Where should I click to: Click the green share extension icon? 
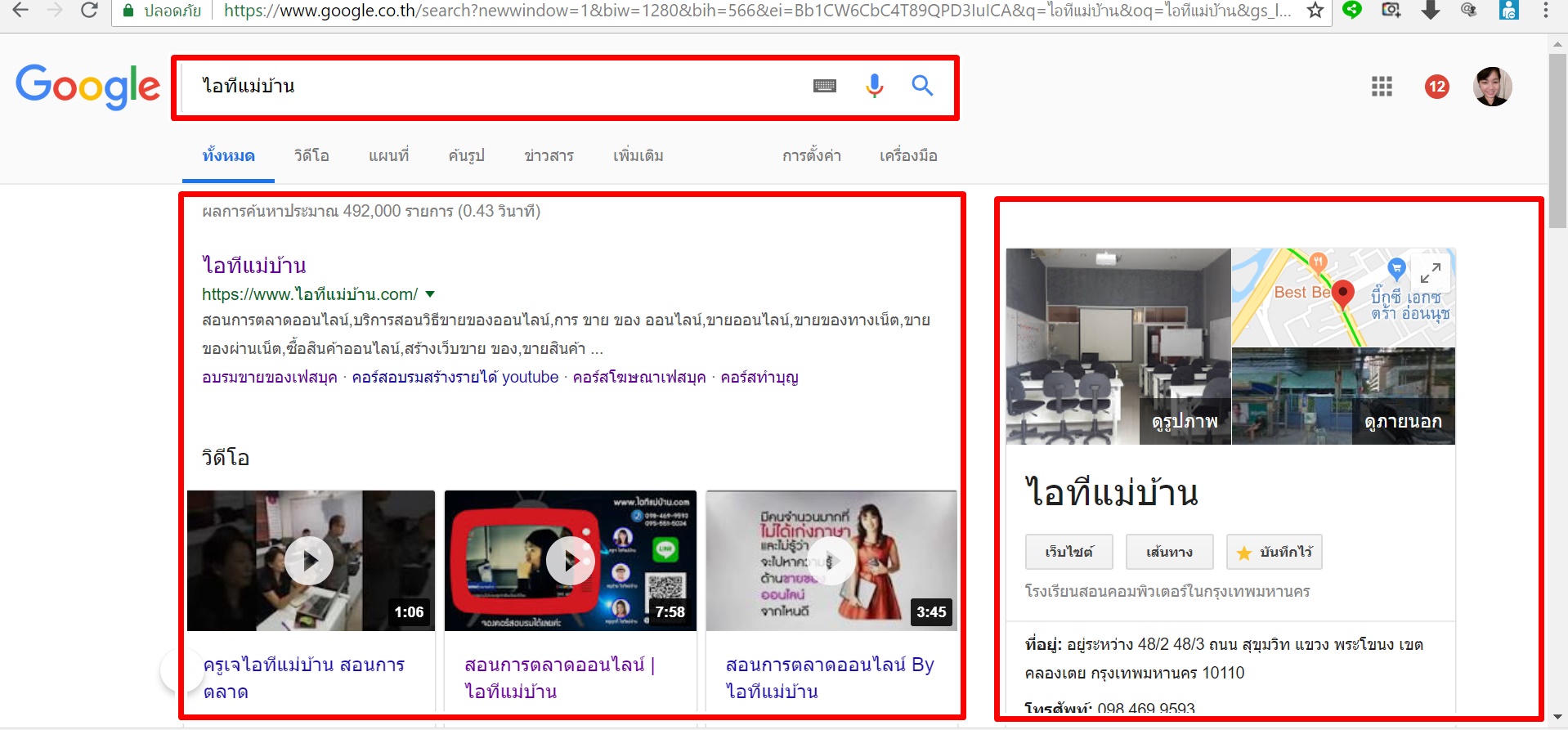1352,10
